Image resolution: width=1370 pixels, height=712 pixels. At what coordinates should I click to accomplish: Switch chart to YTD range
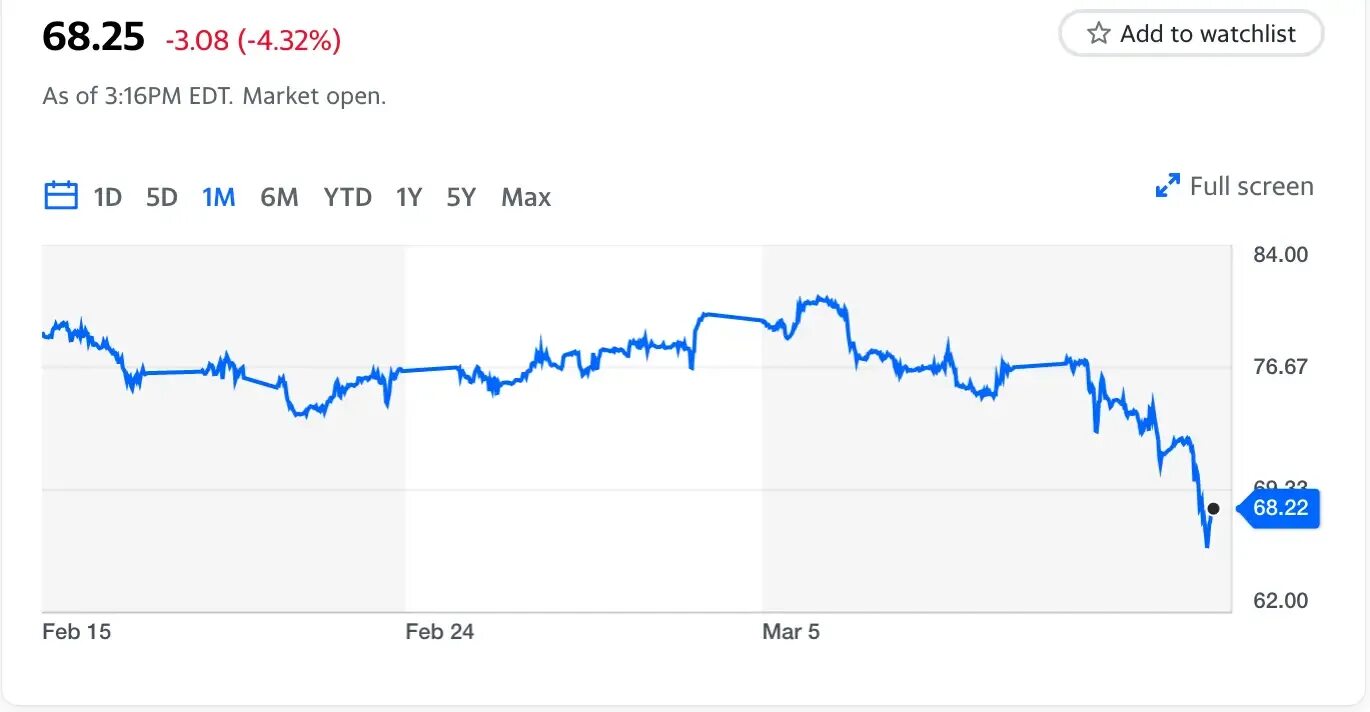click(x=347, y=197)
